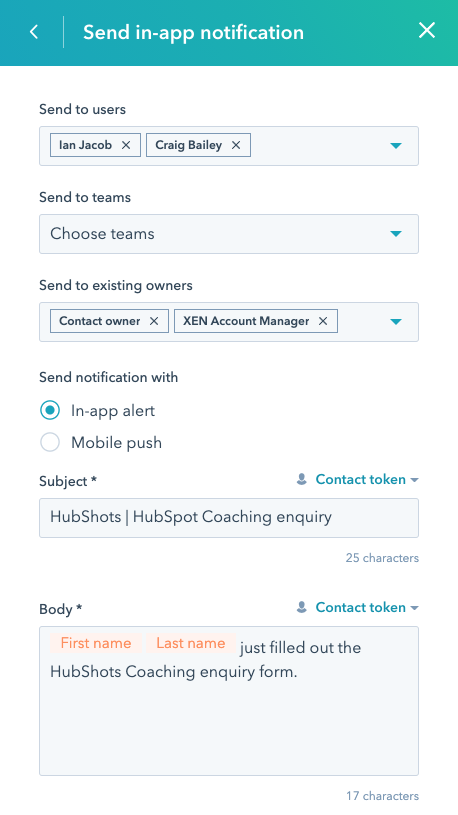Click the Craig Bailey user tag
The width and height of the screenshot is (458, 815).
pyautogui.click(x=189, y=145)
